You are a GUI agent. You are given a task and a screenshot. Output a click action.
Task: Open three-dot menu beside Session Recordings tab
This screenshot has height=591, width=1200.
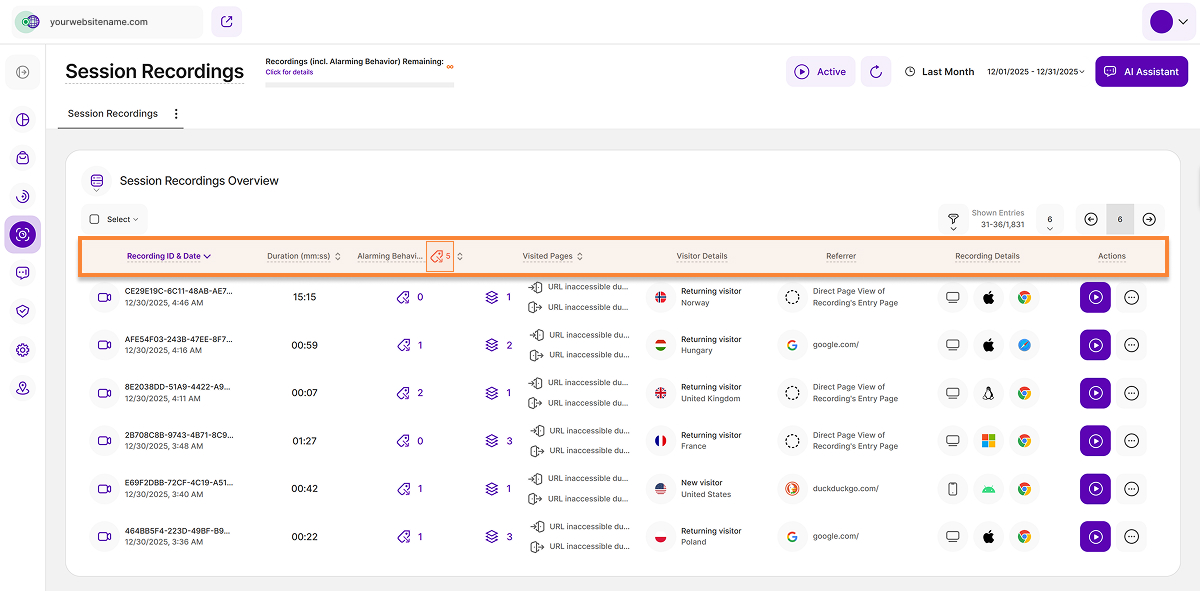[176, 114]
